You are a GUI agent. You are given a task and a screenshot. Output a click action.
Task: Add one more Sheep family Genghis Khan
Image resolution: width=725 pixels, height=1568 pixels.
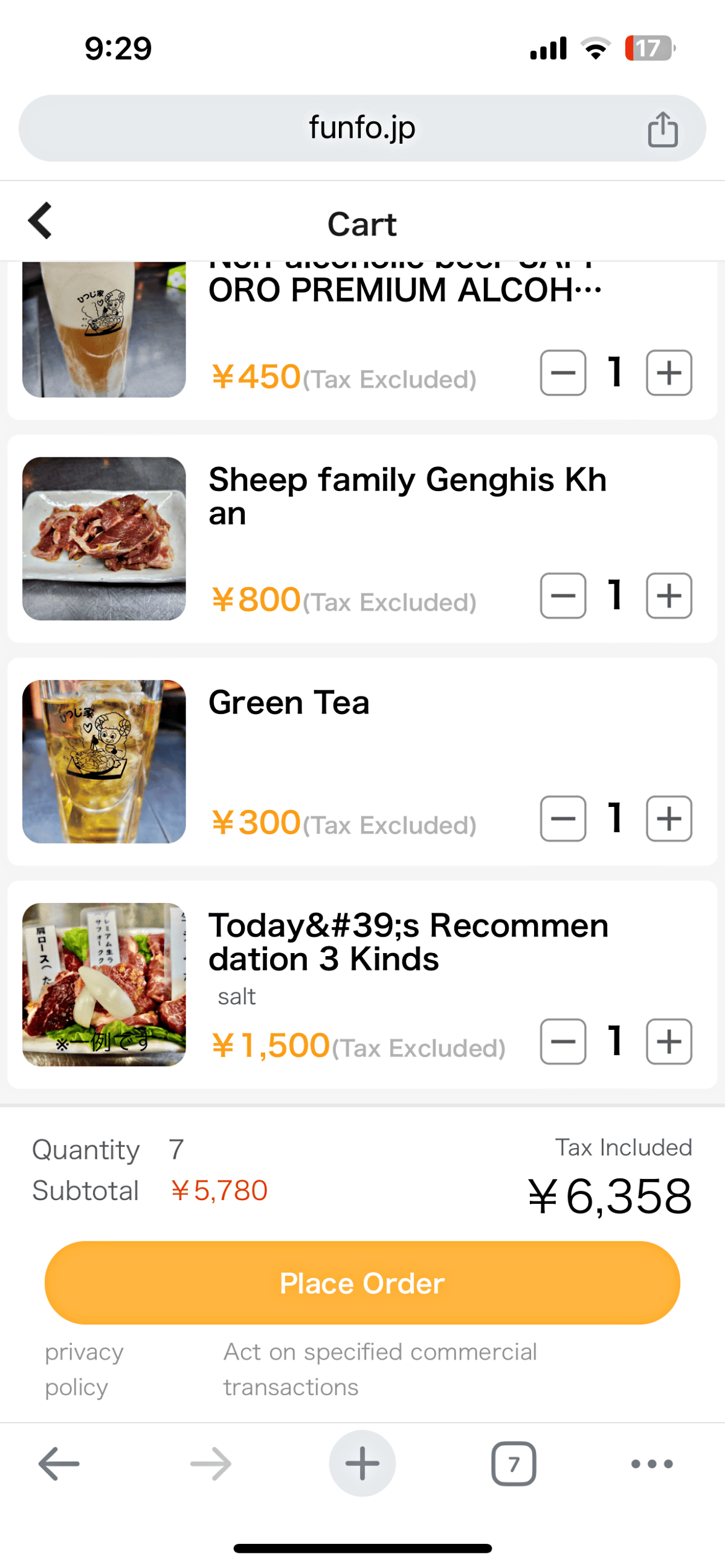point(669,596)
